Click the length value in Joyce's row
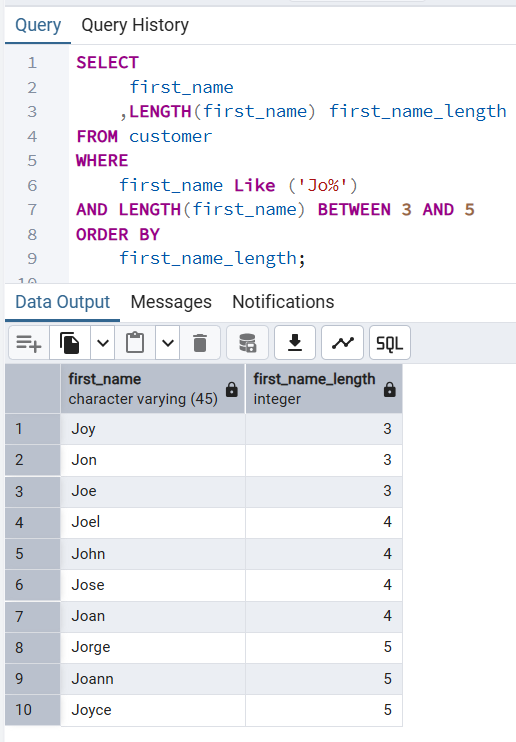The width and height of the screenshot is (516, 742). 324,710
